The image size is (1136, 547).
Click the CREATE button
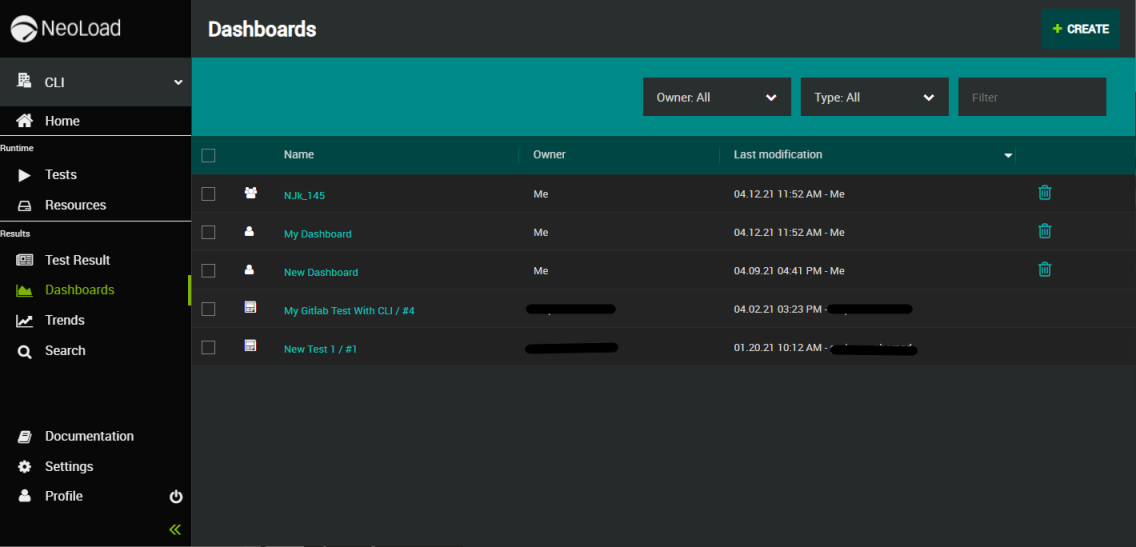click(x=1080, y=29)
